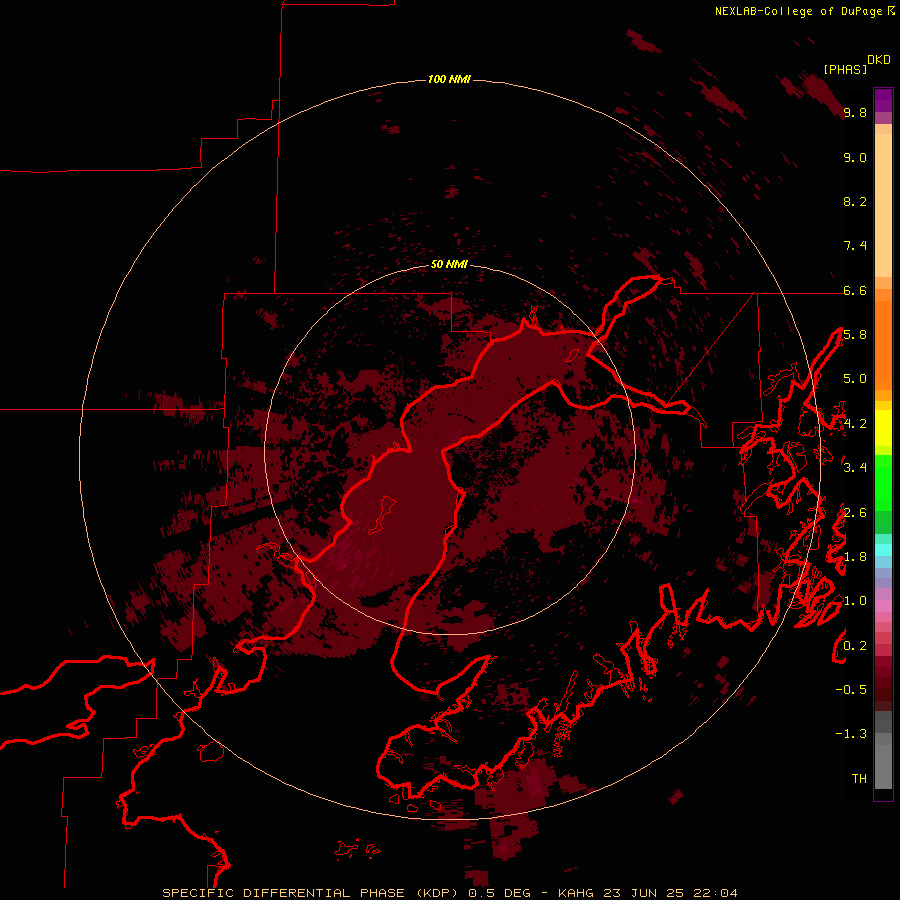Click the 50 NMI range ring label
This screenshot has height=900, width=900.
(449, 264)
